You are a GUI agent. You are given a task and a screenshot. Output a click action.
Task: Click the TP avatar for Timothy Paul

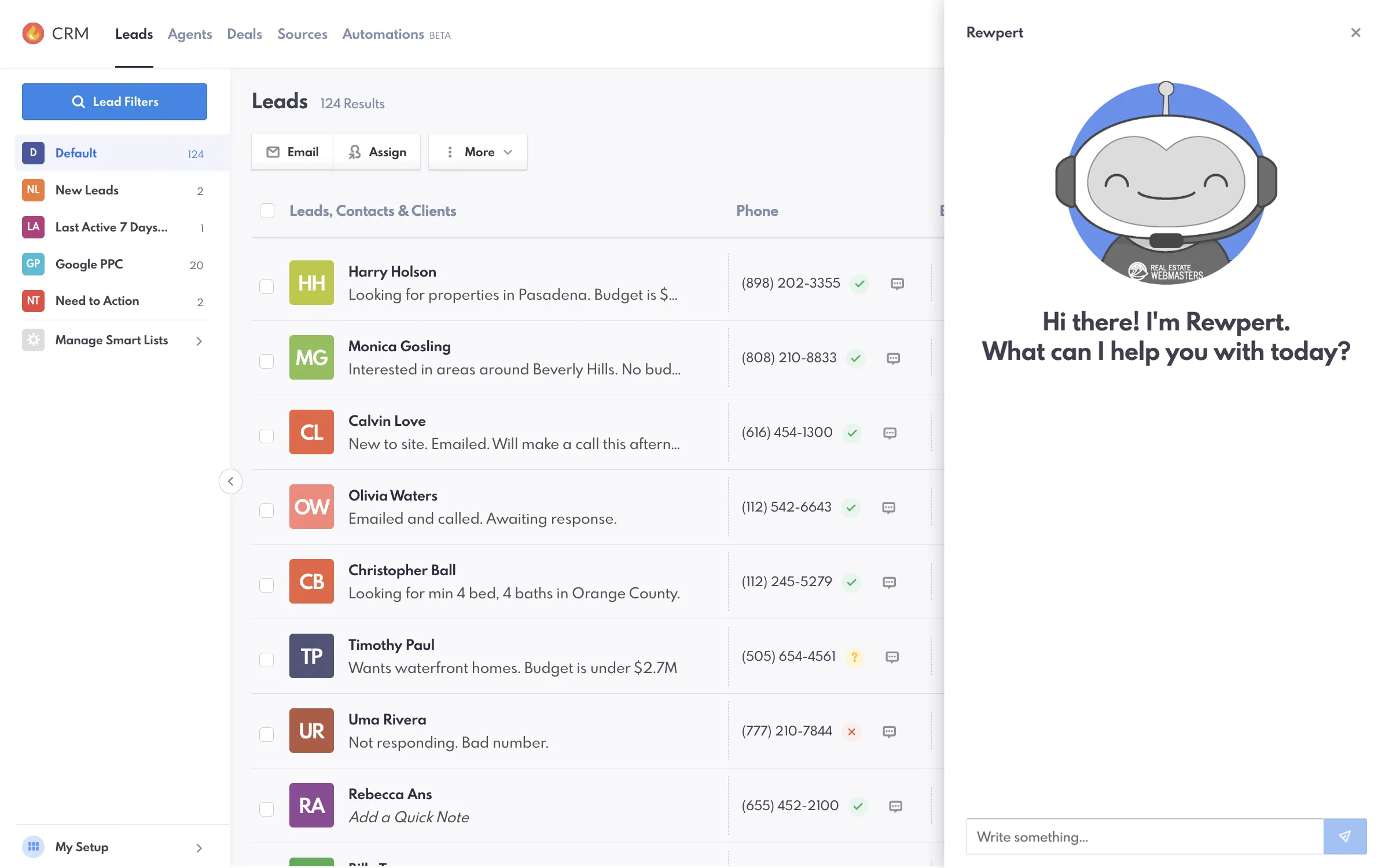(311, 656)
